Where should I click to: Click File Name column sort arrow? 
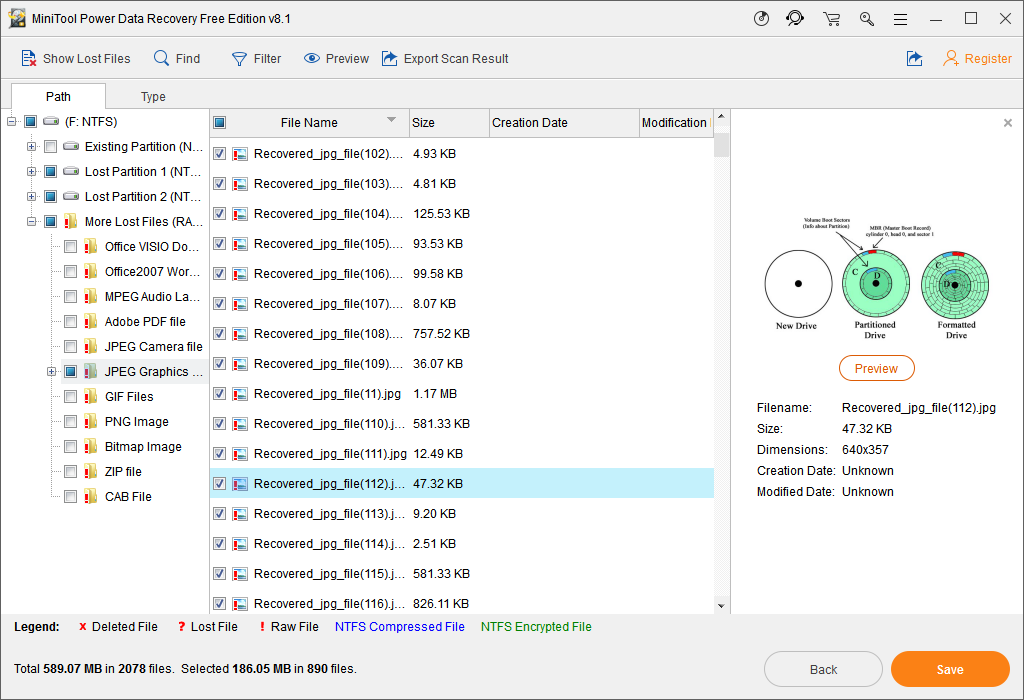pos(391,119)
